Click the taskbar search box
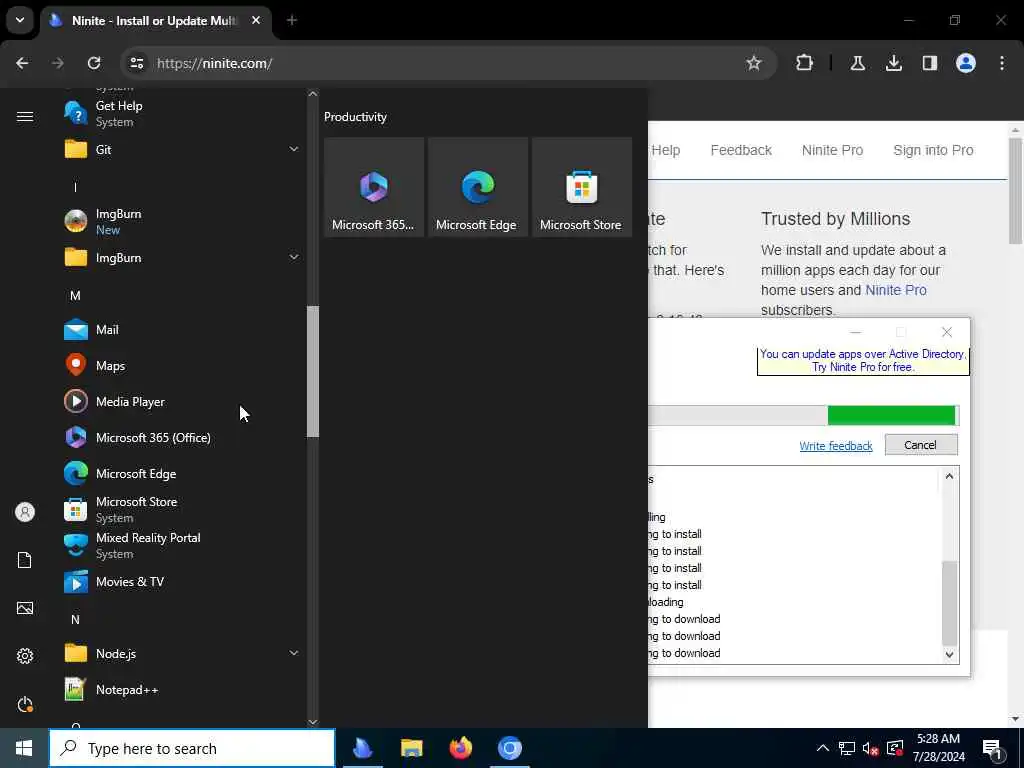The width and height of the screenshot is (1024, 768). [x=192, y=748]
